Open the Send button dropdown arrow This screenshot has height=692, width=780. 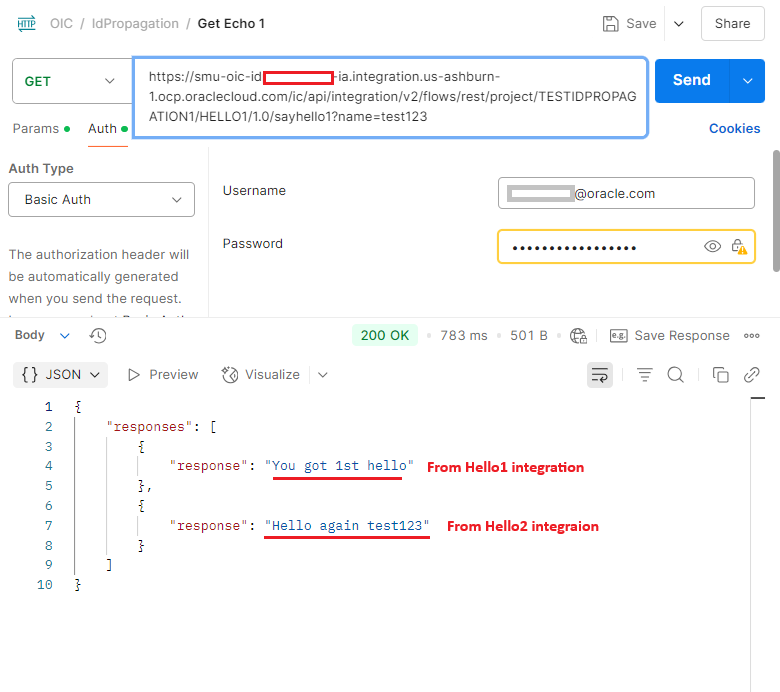tap(747, 81)
